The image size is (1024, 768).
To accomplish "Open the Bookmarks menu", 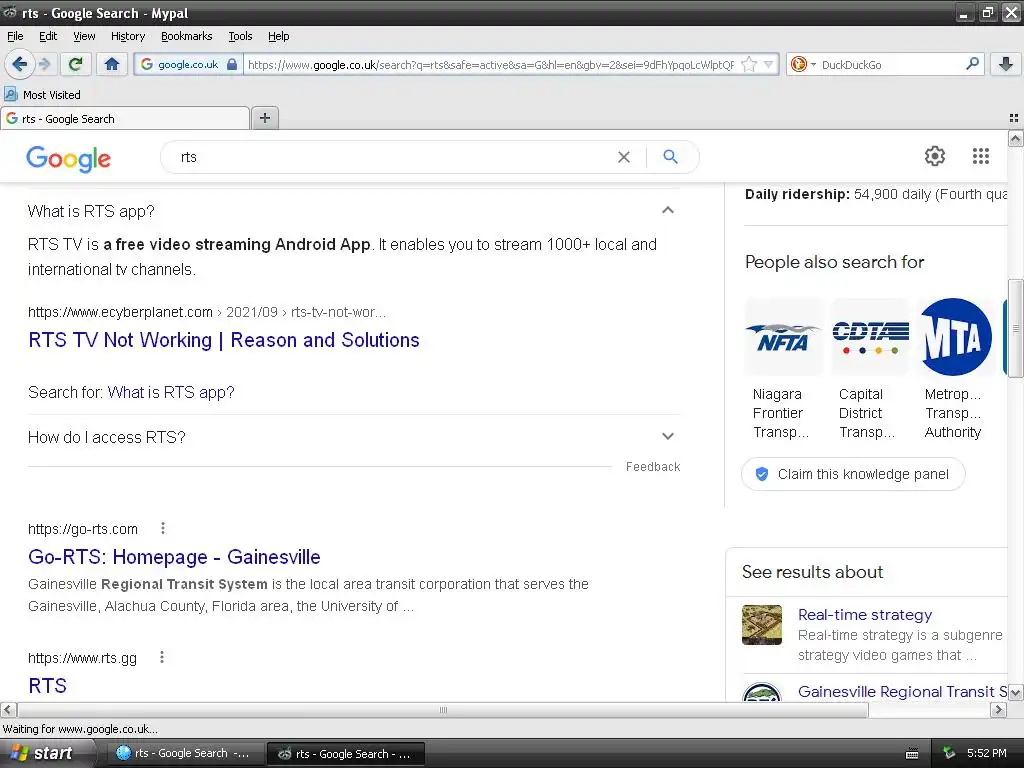I will [x=187, y=37].
